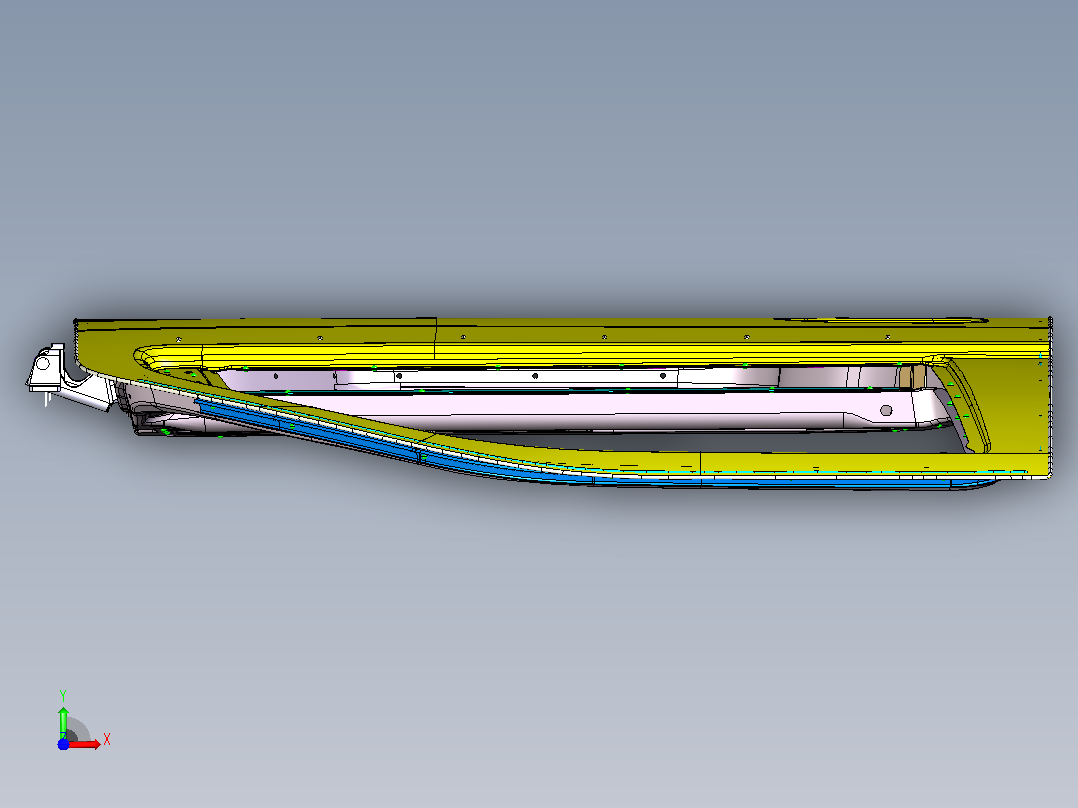Click the green Y axis arrow on the triad
The image size is (1078, 808).
pyautogui.click(x=63, y=722)
